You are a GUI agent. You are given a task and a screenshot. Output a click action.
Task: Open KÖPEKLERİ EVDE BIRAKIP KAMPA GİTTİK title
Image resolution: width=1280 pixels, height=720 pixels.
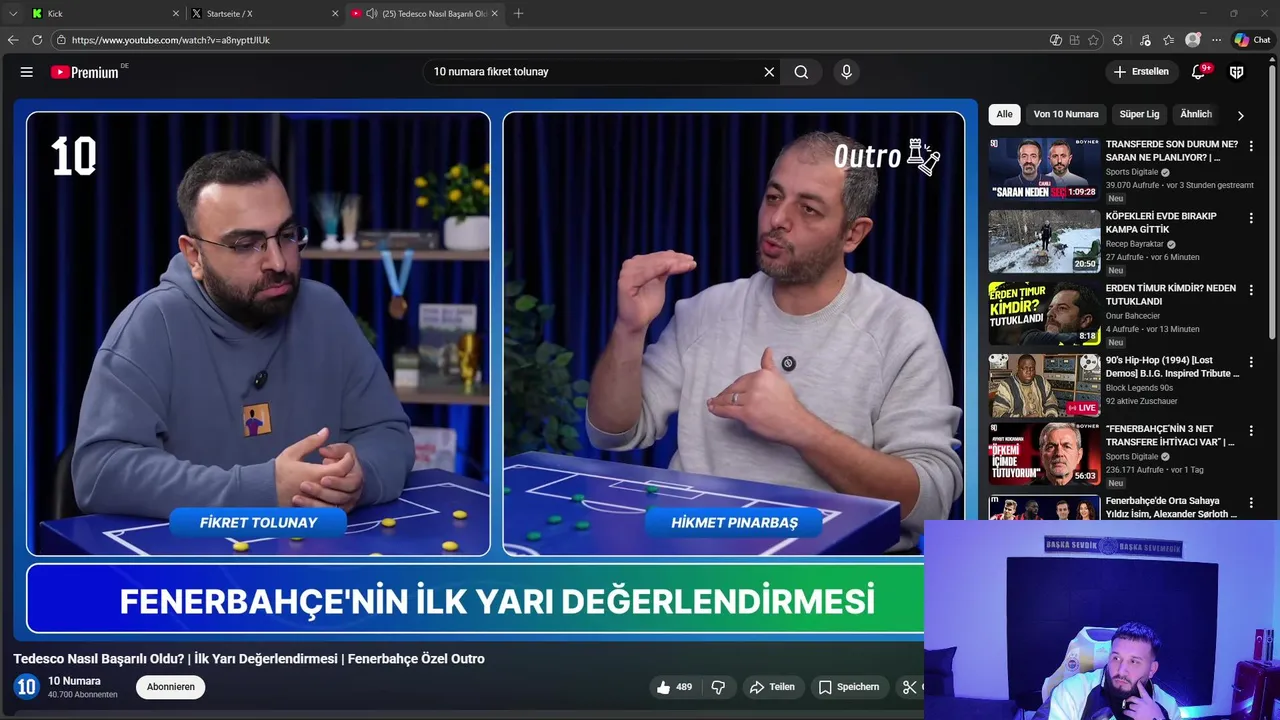pyautogui.click(x=1161, y=223)
